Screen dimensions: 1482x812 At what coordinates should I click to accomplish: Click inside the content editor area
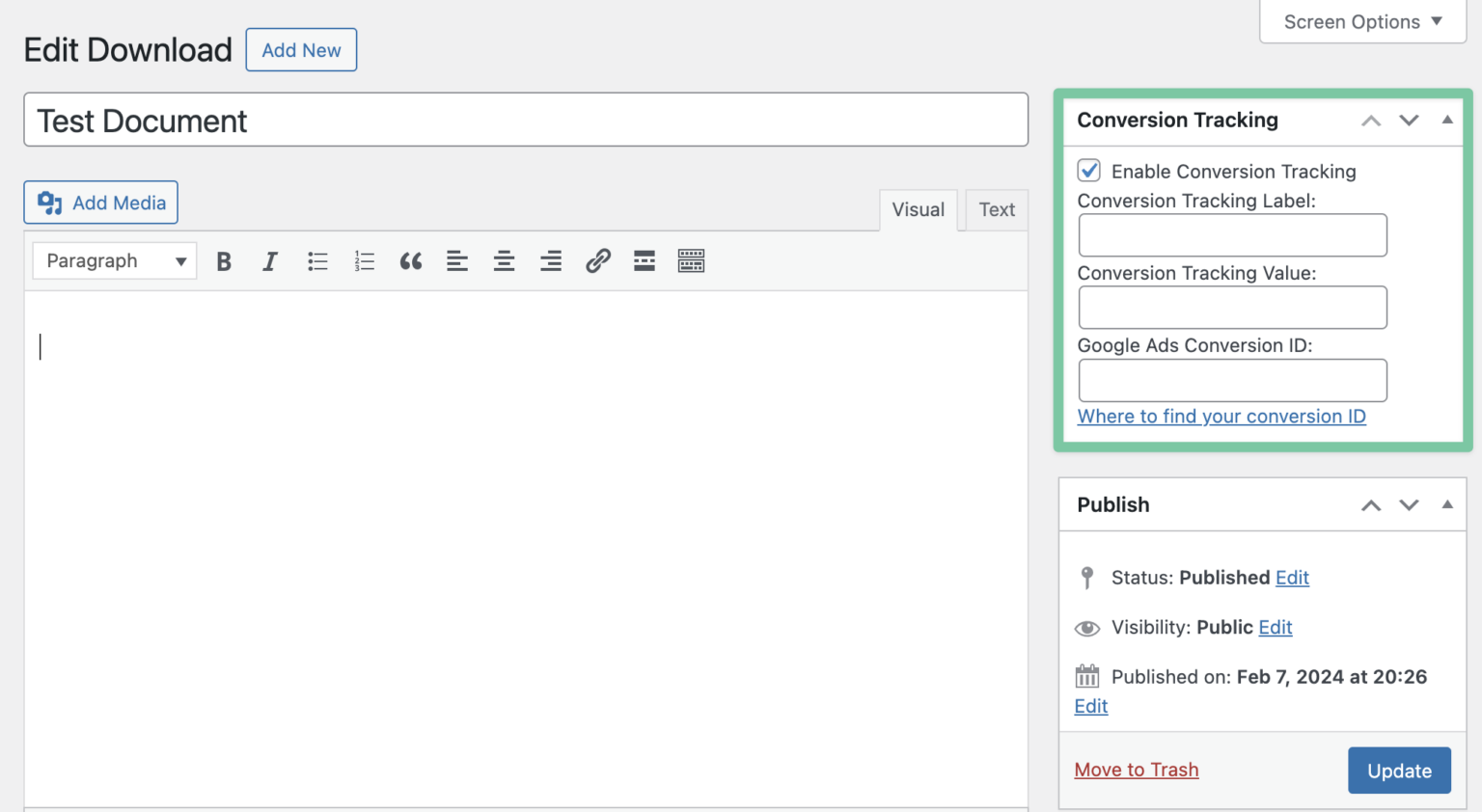coord(526,550)
